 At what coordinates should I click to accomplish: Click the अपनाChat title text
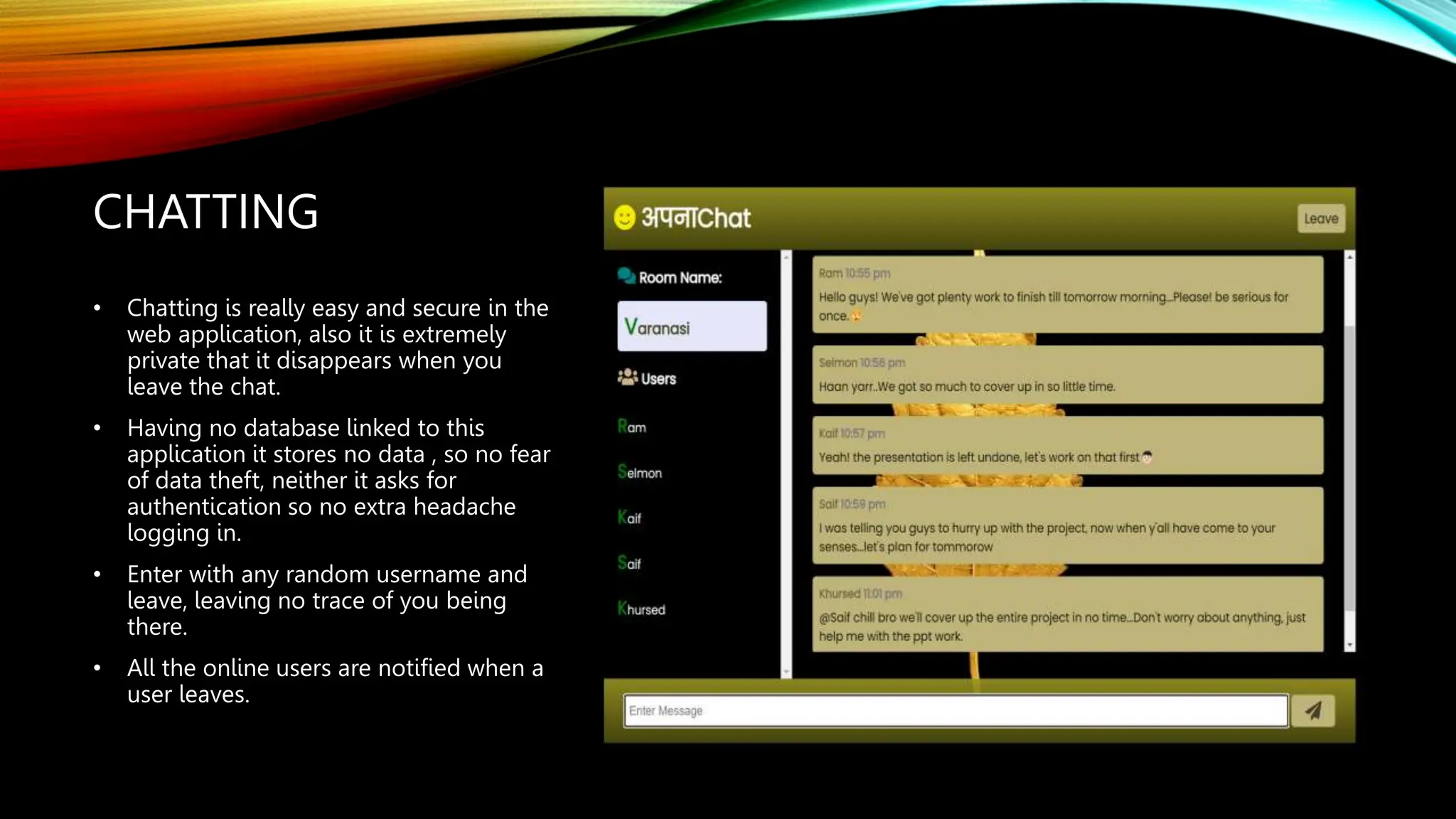(x=695, y=218)
